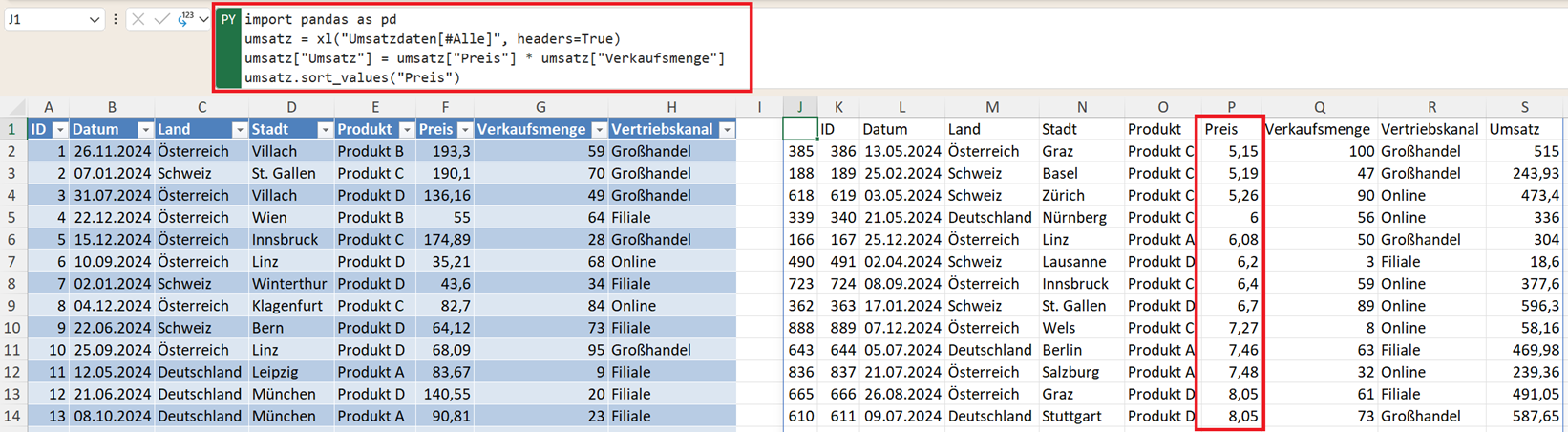Open the Vertriebskanal column filter dropdown

point(727,130)
